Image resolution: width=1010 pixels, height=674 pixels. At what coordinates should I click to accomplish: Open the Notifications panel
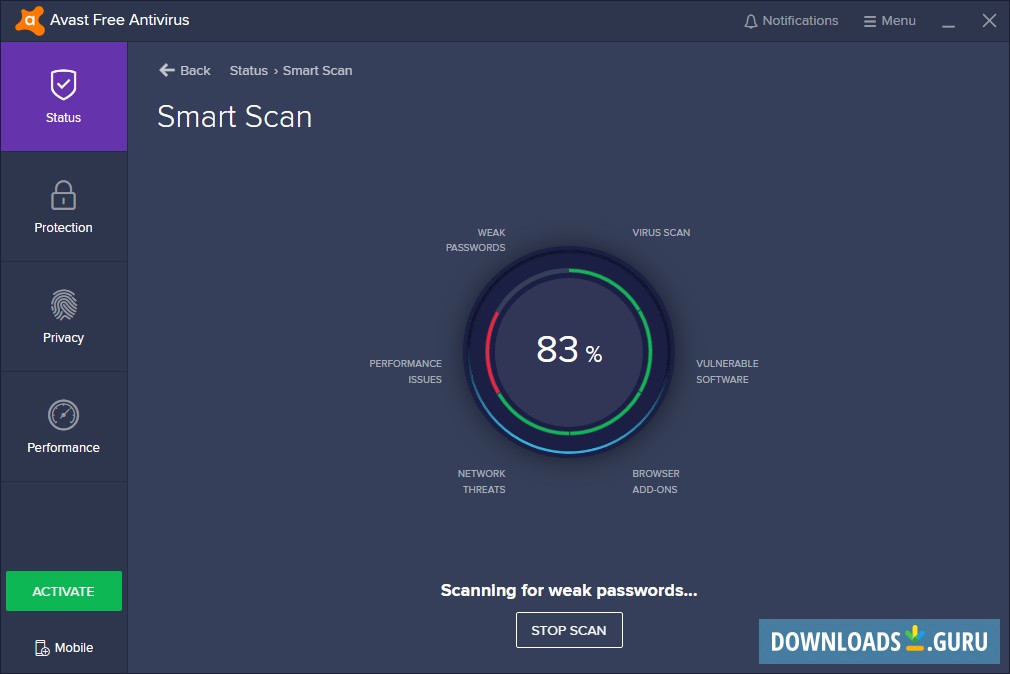pyautogui.click(x=792, y=21)
